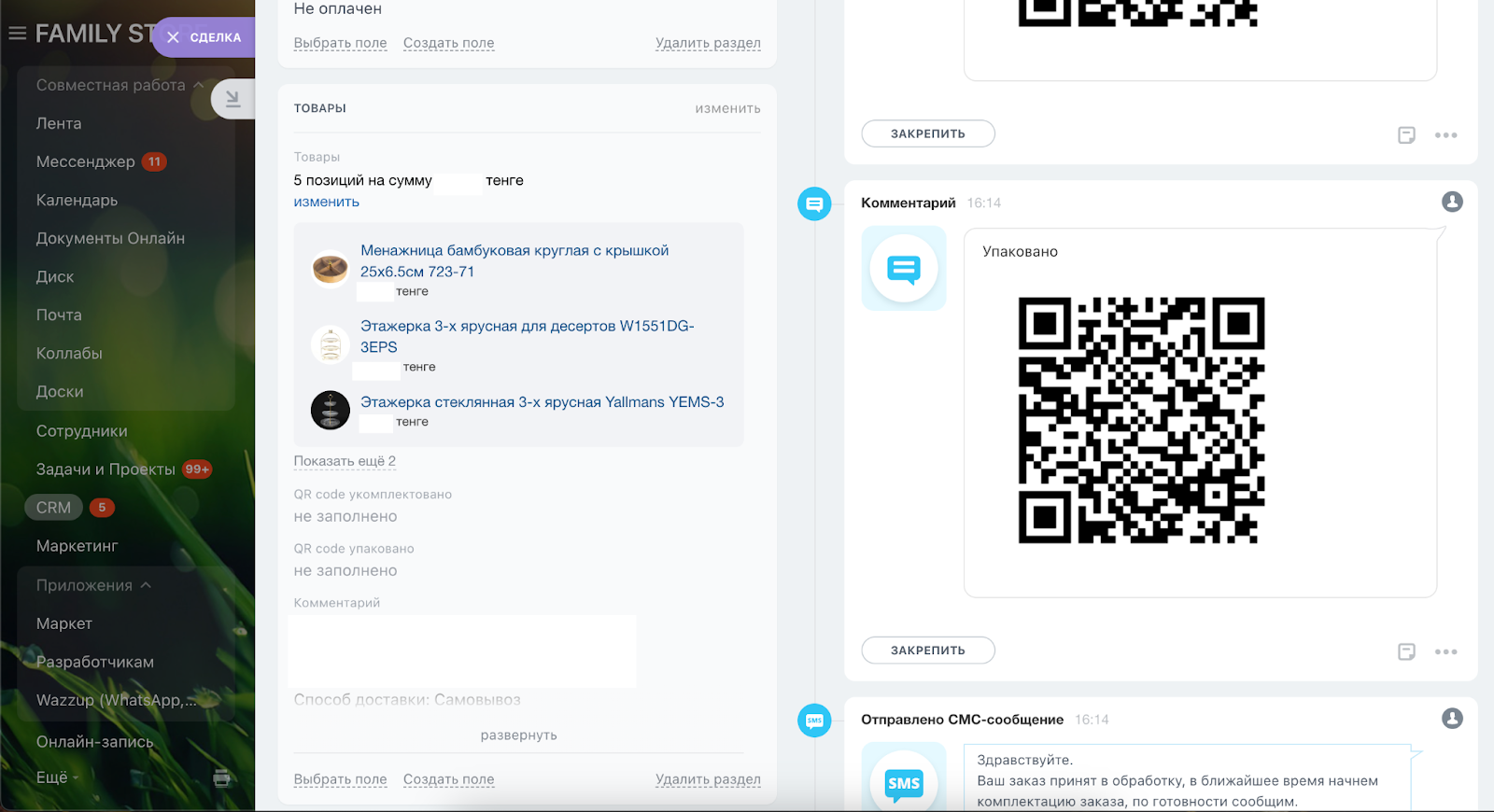This screenshot has width=1494, height=812.
Task: Click the printer icon near Ещё
Action: coord(221,777)
